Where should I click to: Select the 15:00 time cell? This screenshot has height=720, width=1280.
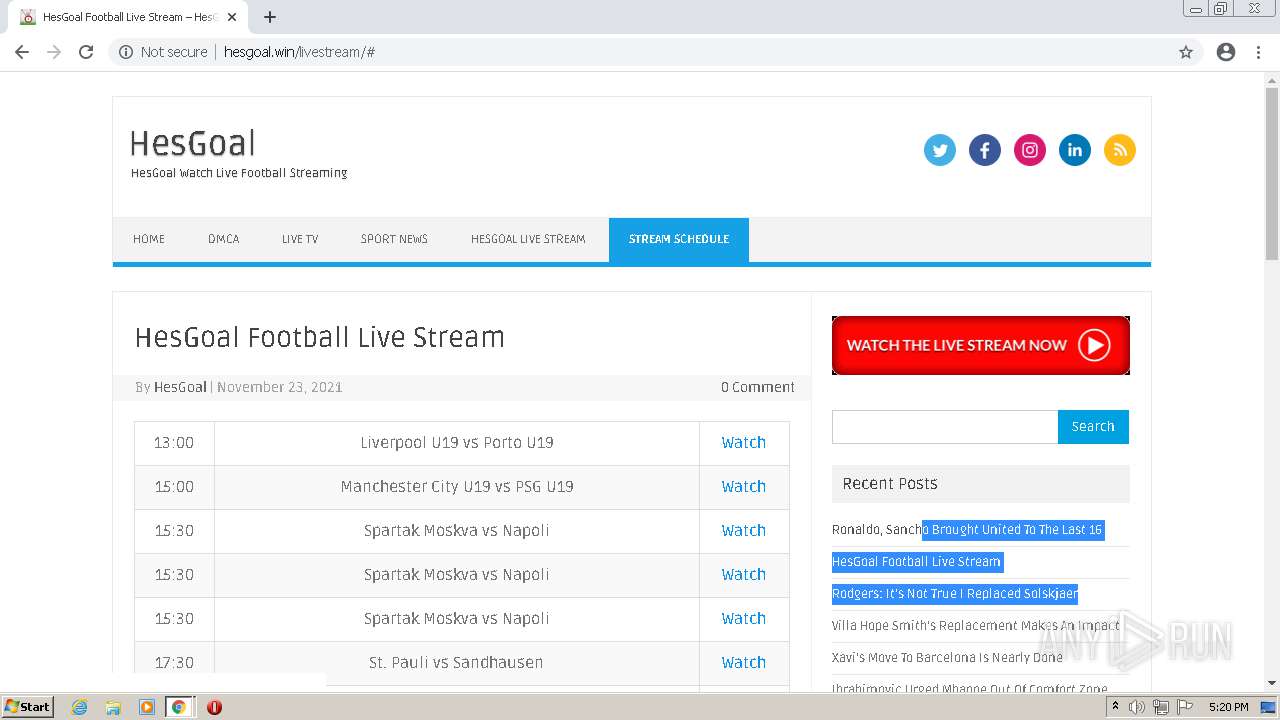tap(174, 486)
